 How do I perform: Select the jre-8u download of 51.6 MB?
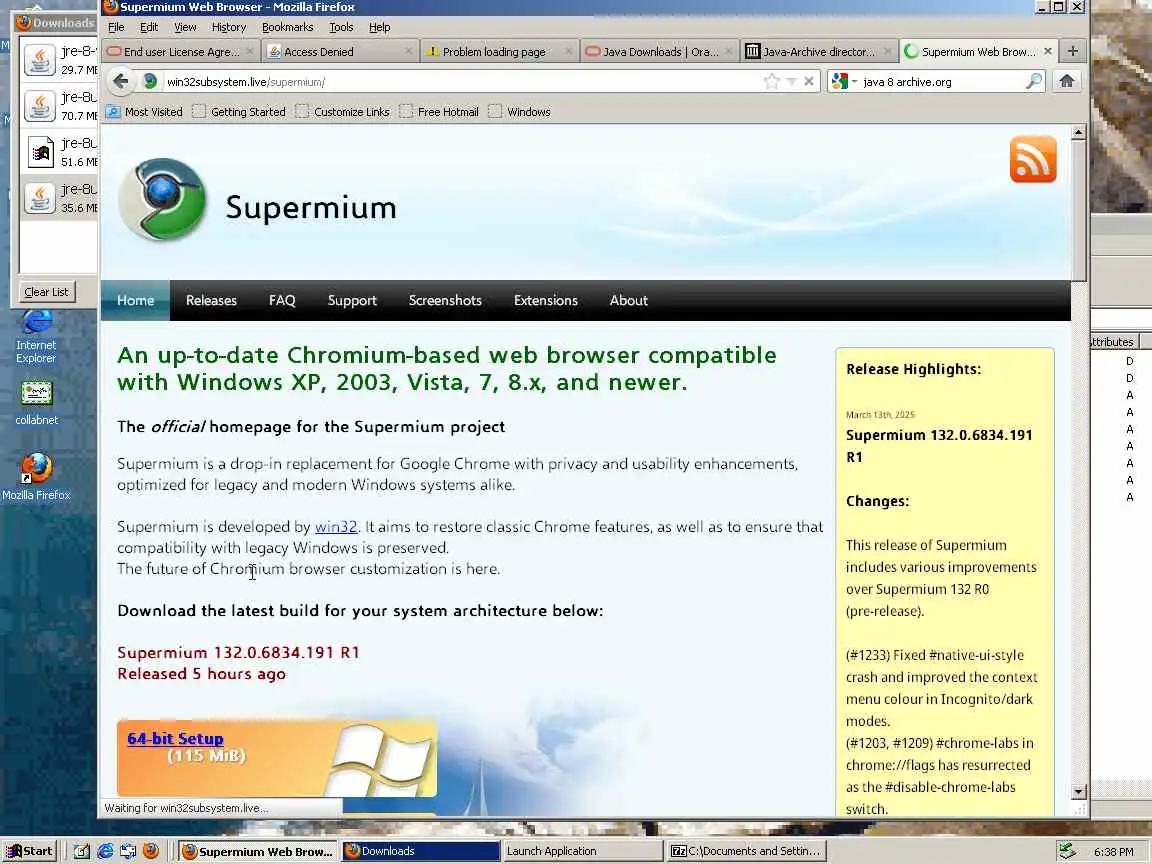[x=60, y=152]
